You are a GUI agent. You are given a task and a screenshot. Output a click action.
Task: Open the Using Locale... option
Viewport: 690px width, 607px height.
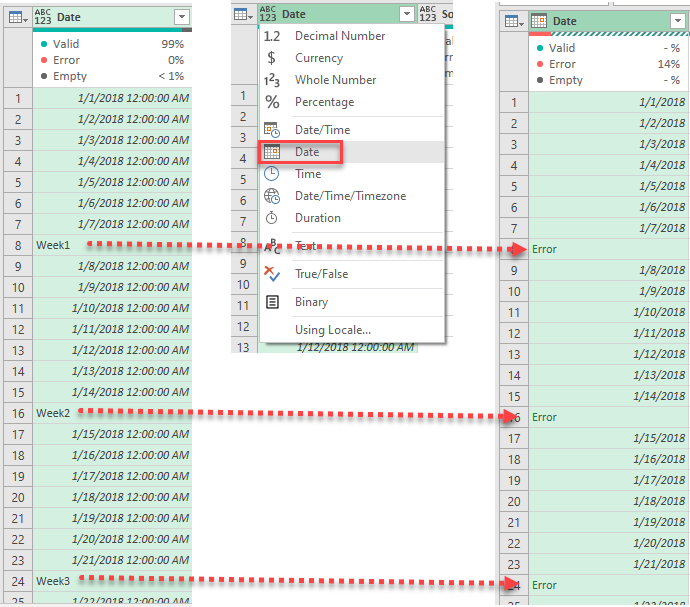332,330
